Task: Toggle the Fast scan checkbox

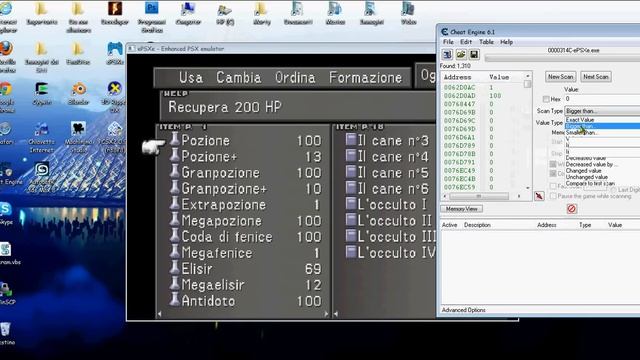Action: 553,186
